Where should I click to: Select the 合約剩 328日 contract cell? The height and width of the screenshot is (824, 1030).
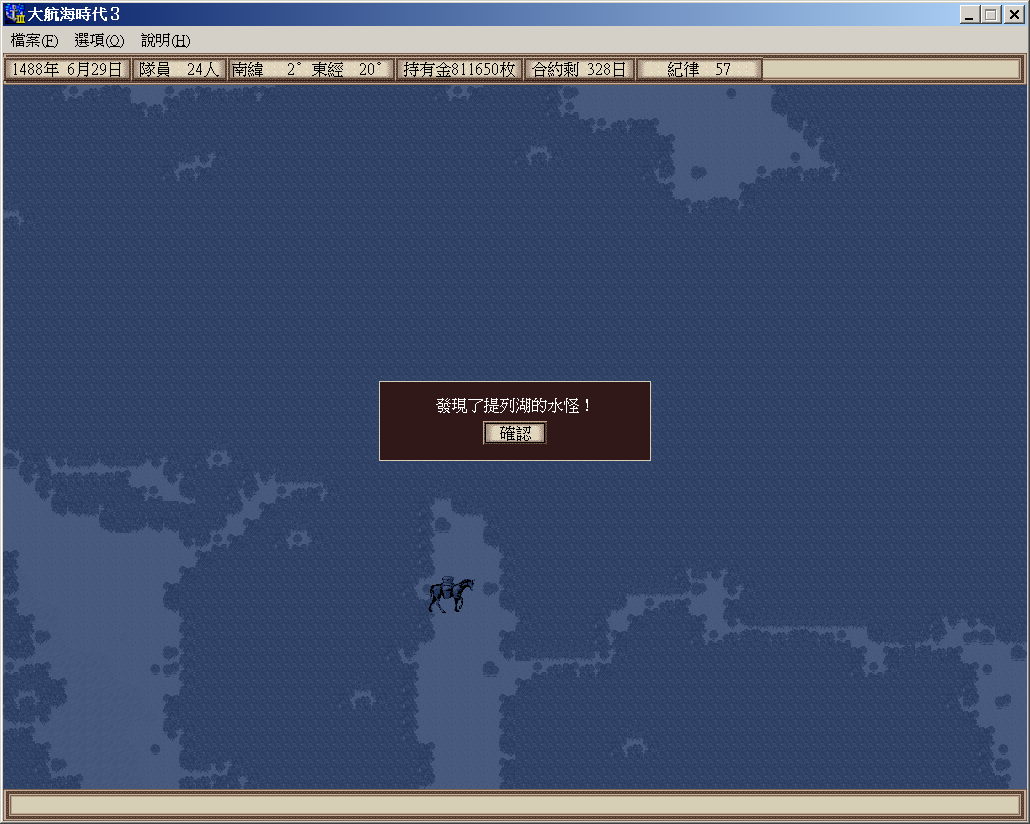pos(579,70)
